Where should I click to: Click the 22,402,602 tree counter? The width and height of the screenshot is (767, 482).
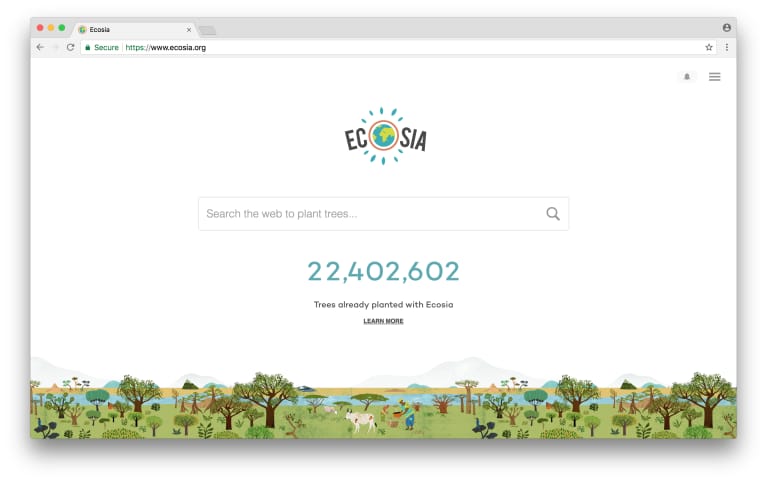click(x=384, y=272)
